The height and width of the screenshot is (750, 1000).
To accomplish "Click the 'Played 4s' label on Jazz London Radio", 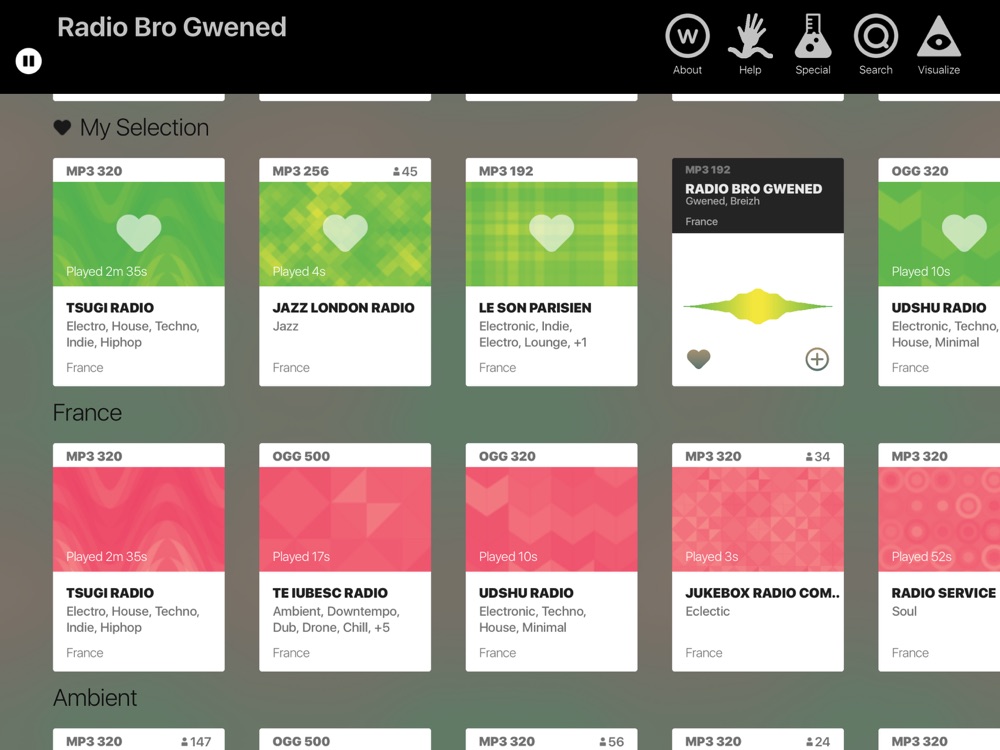I will click(x=298, y=272).
